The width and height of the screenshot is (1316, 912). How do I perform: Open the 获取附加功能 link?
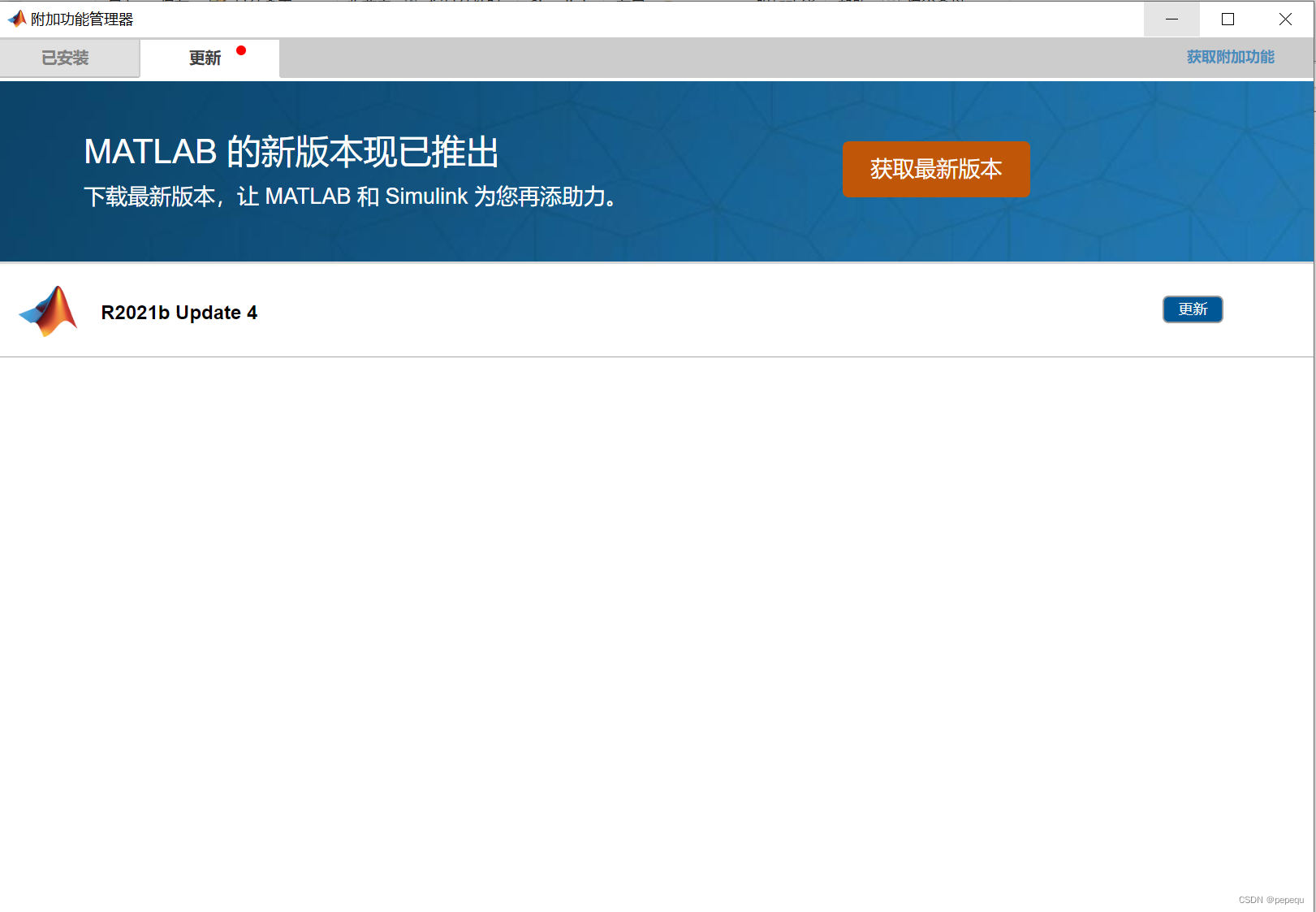(1230, 57)
